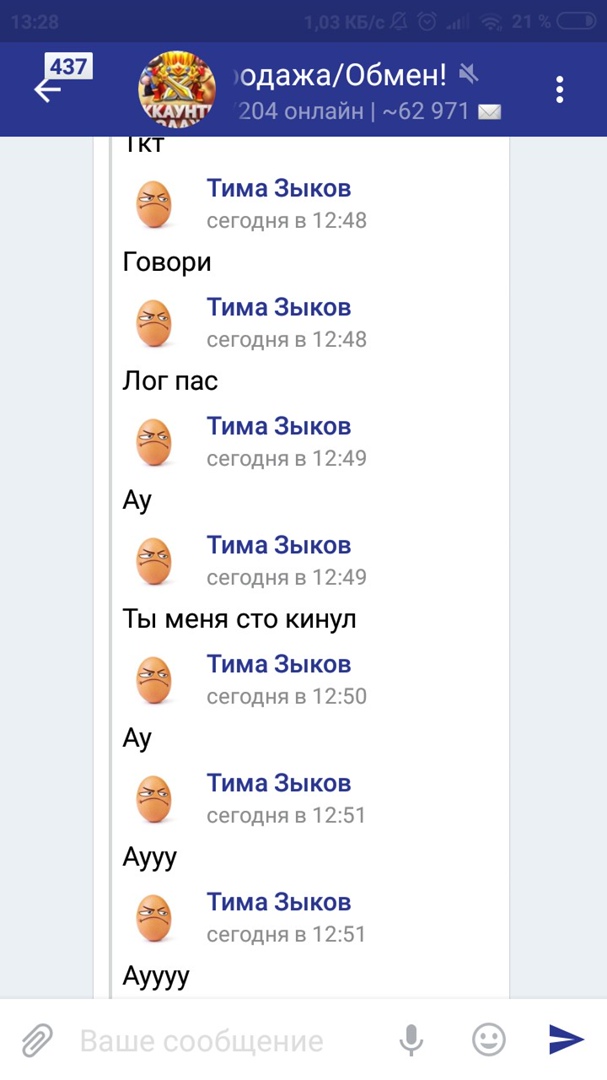
Task: Tap the "сегодня в 12:50" timestamp
Action: (x=286, y=696)
